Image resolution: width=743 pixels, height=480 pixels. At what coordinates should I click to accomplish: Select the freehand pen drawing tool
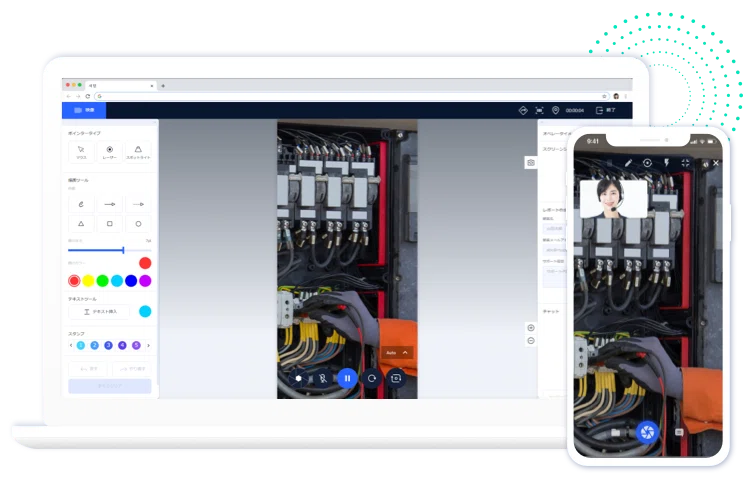coord(81,203)
